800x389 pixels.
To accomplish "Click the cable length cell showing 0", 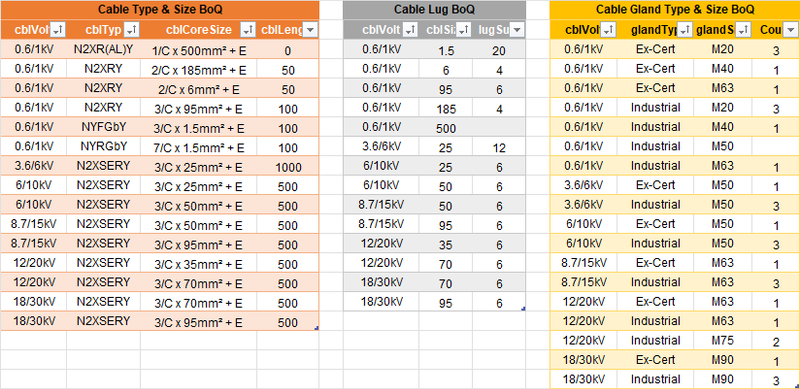I will (288, 51).
